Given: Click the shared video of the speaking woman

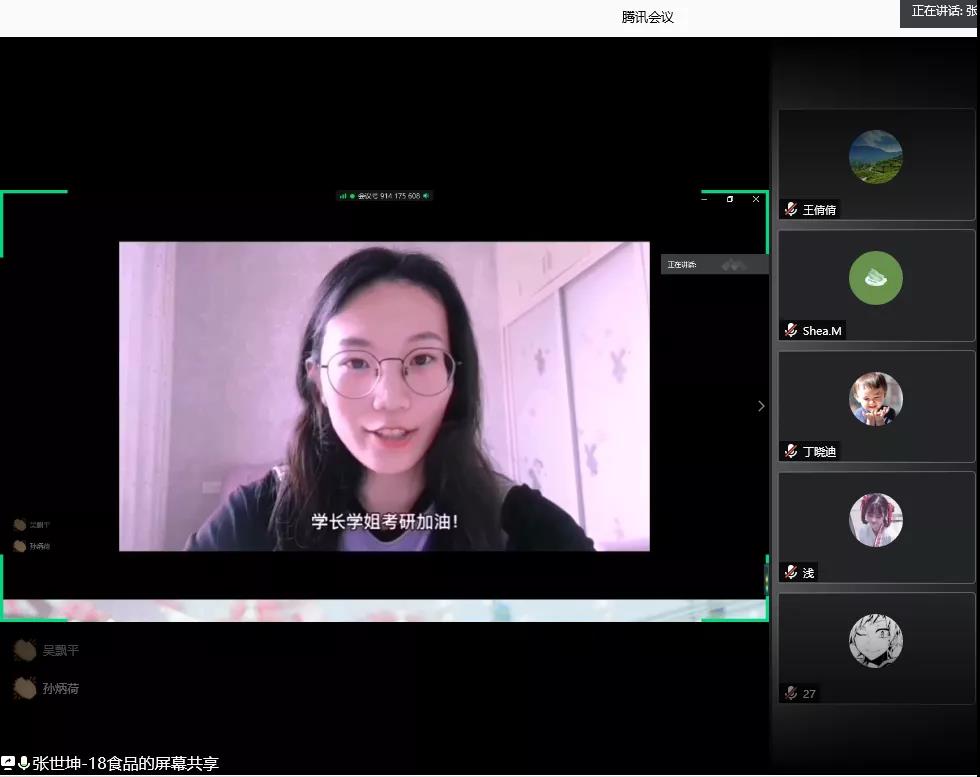Looking at the screenshot, I should (384, 396).
